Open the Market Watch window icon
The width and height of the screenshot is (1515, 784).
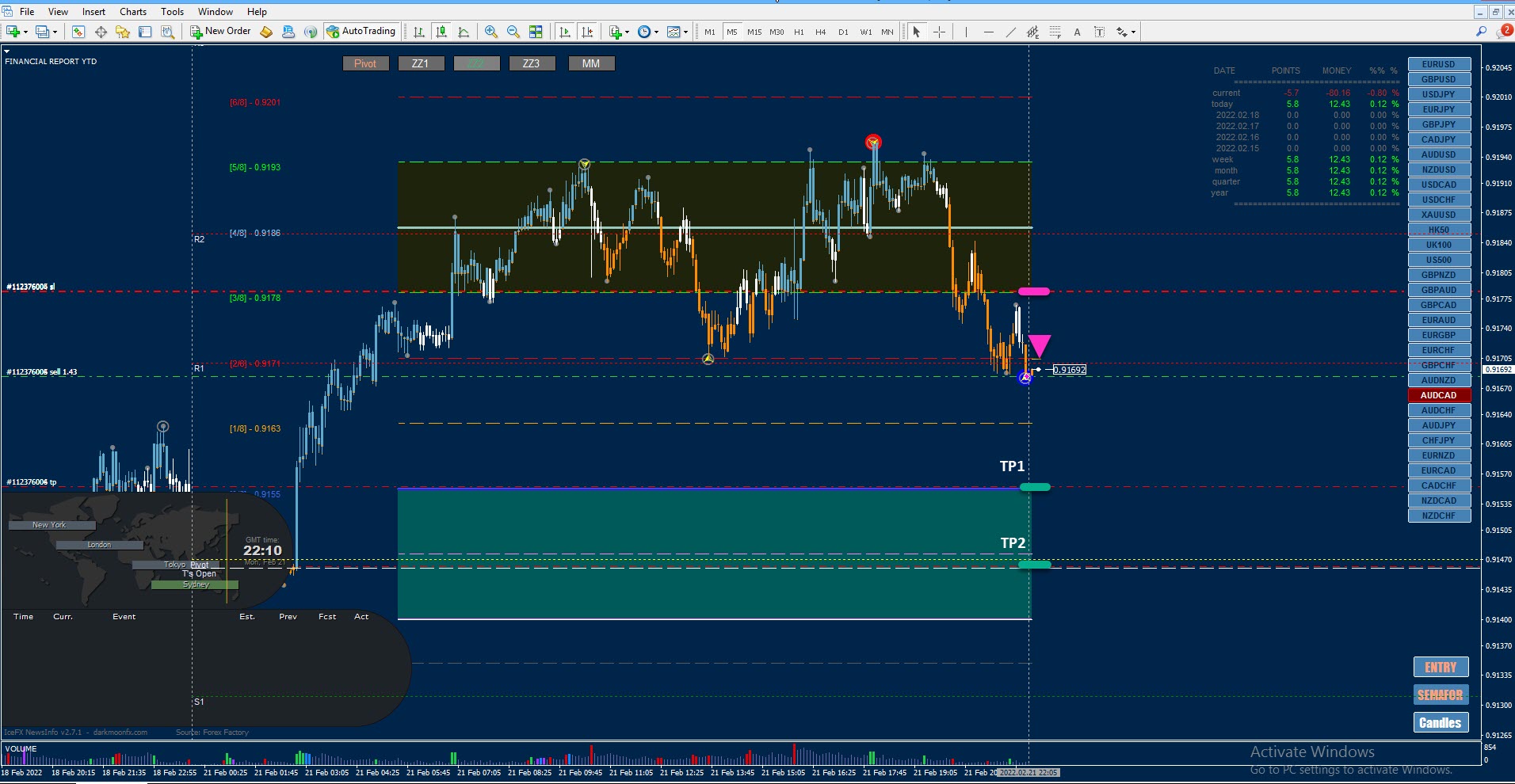78,32
